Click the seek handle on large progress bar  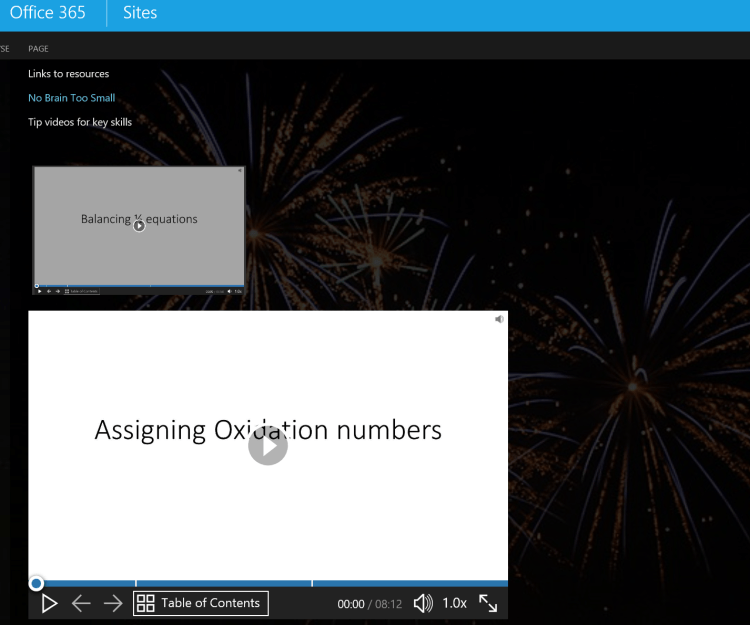click(x=36, y=583)
